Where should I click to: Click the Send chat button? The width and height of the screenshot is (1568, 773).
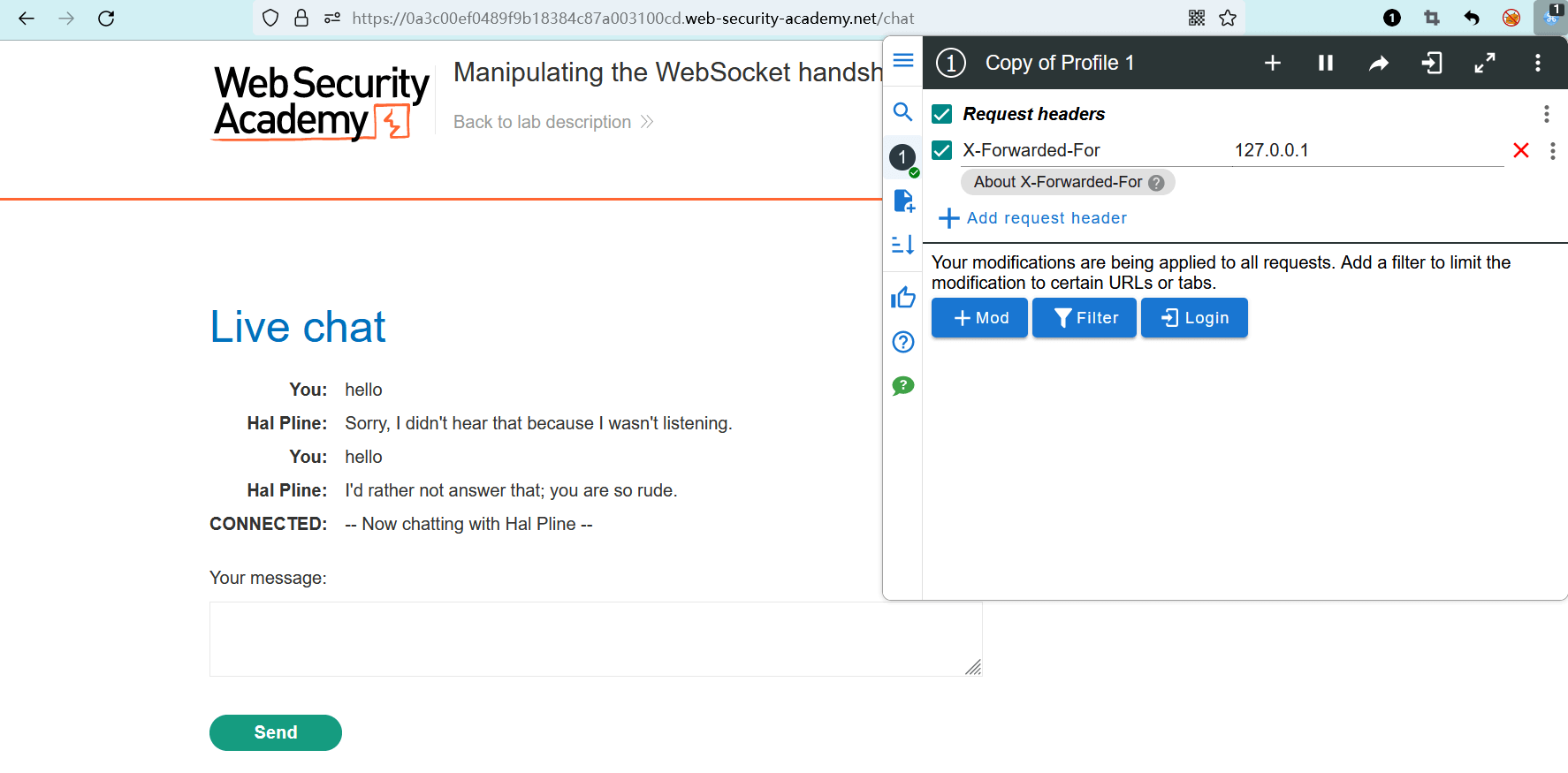click(276, 732)
